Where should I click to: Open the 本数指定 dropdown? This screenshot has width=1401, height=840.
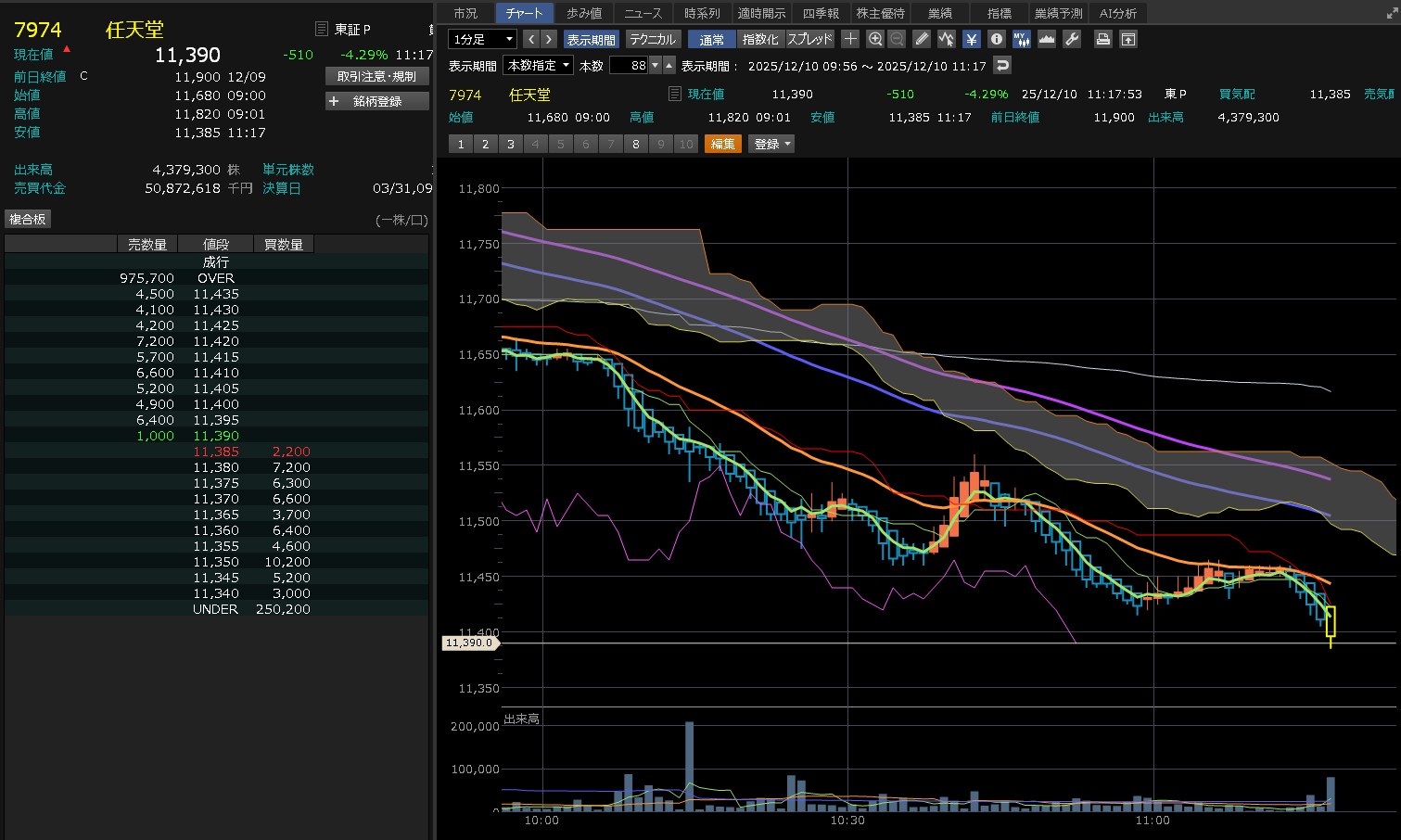(538, 65)
